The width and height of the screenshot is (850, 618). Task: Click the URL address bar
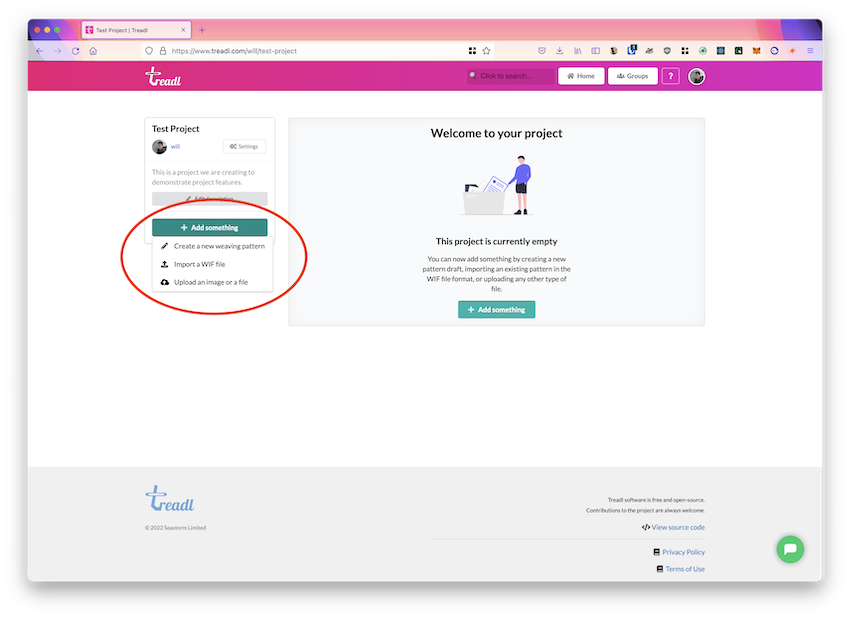point(317,51)
